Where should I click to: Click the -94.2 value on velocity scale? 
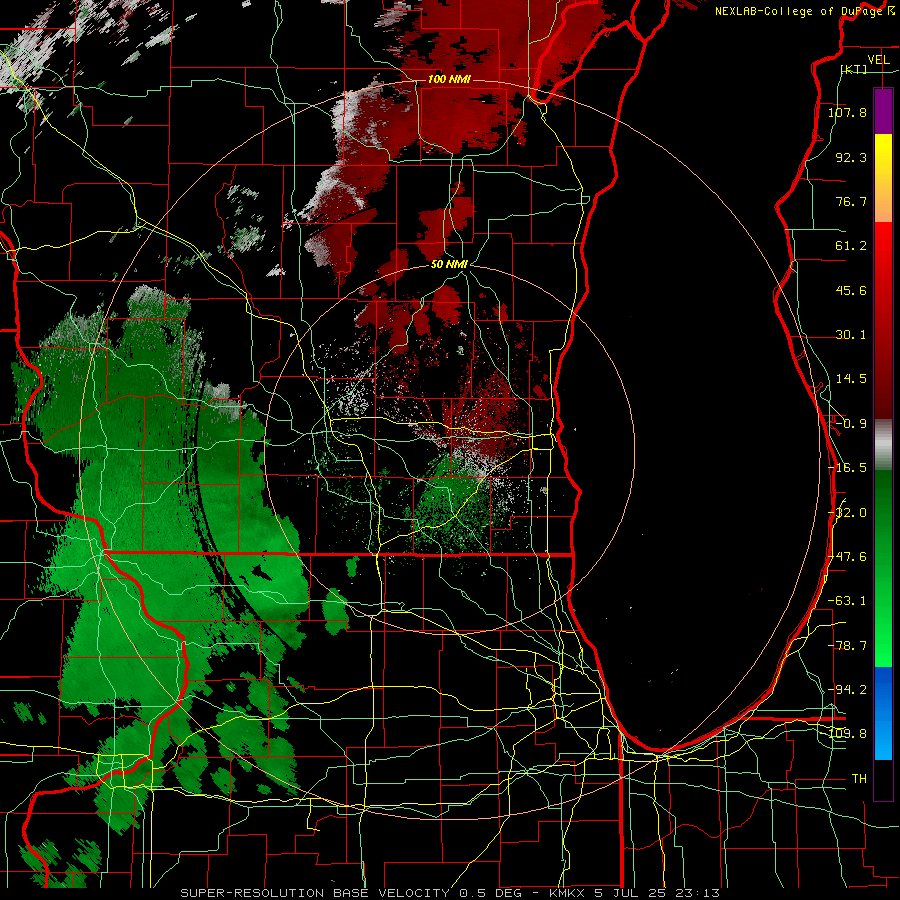[x=847, y=690]
